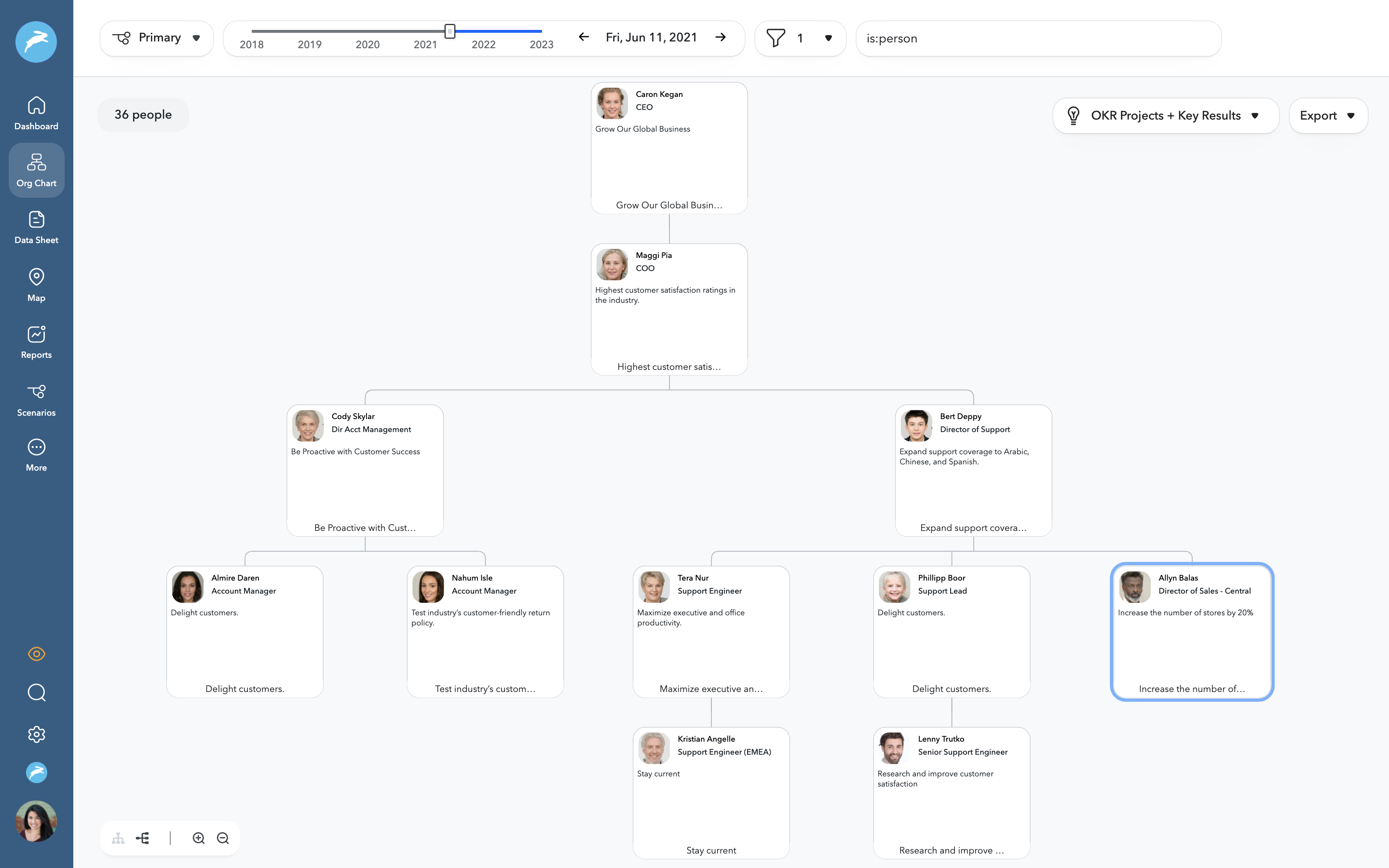1389x868 pixels.
Task: Open the search tool in the sidebar
Action: coord(36,693)
